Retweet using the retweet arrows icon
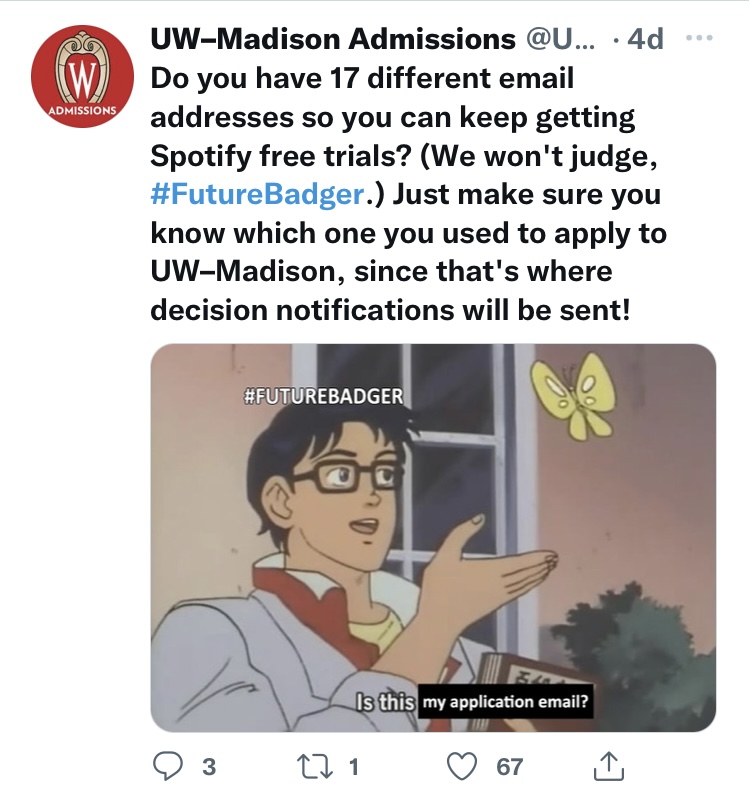Viewport: 749px width, 806px height. (319, 767)
